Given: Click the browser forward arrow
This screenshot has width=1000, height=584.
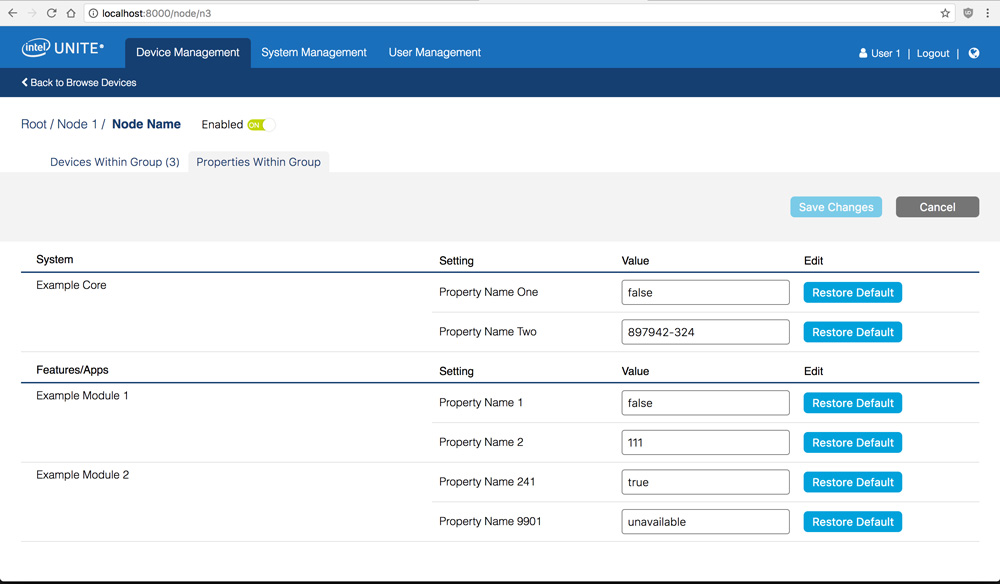Looking at the screenshot, I should 32,13.
